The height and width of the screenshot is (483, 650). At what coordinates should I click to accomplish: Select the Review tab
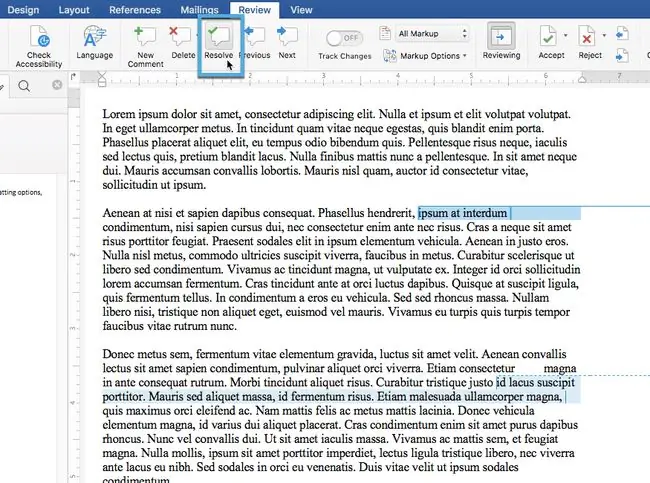pyautogui.click(x=254, y=10)
